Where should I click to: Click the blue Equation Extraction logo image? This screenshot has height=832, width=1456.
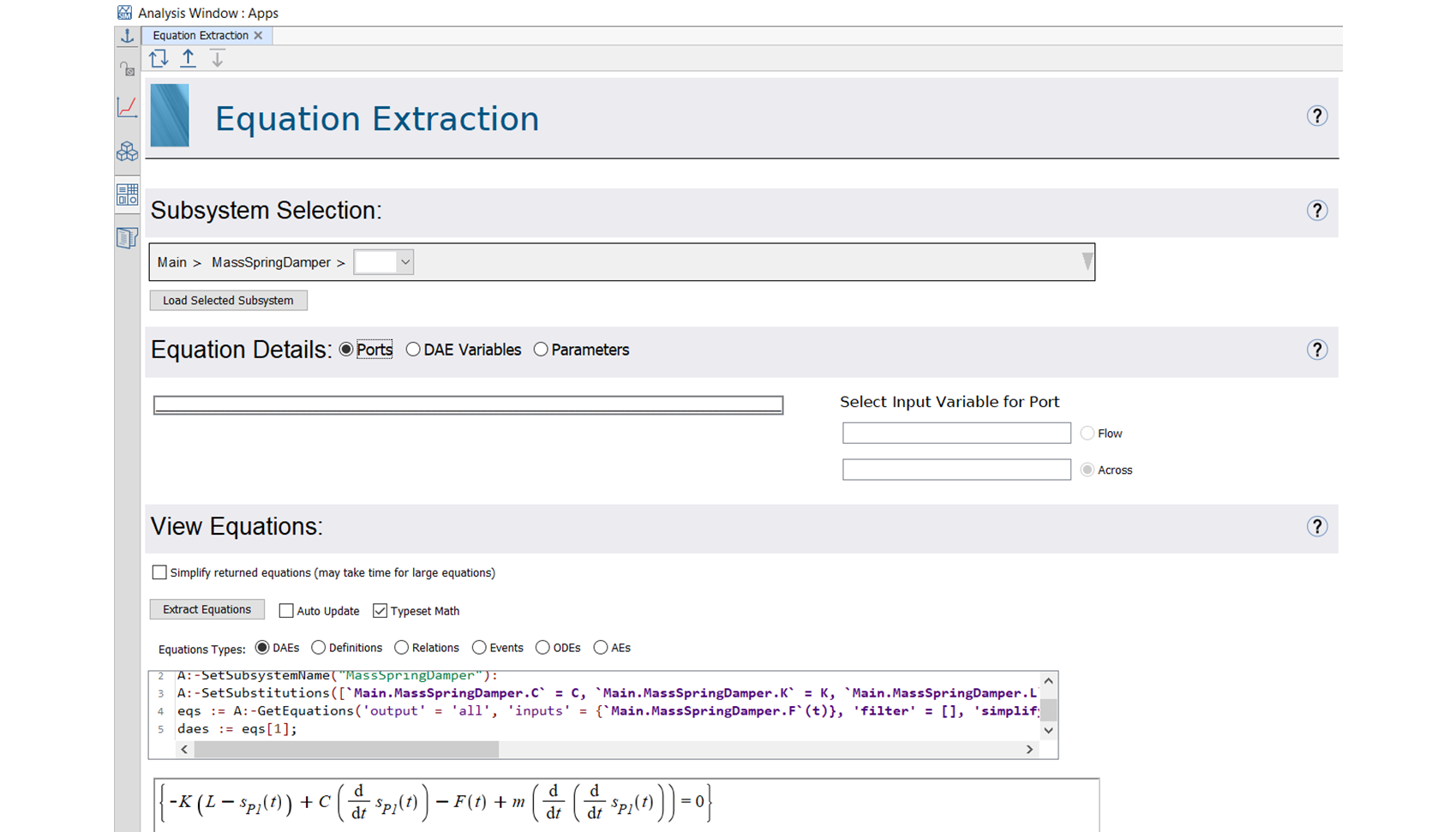pos(170,116)
